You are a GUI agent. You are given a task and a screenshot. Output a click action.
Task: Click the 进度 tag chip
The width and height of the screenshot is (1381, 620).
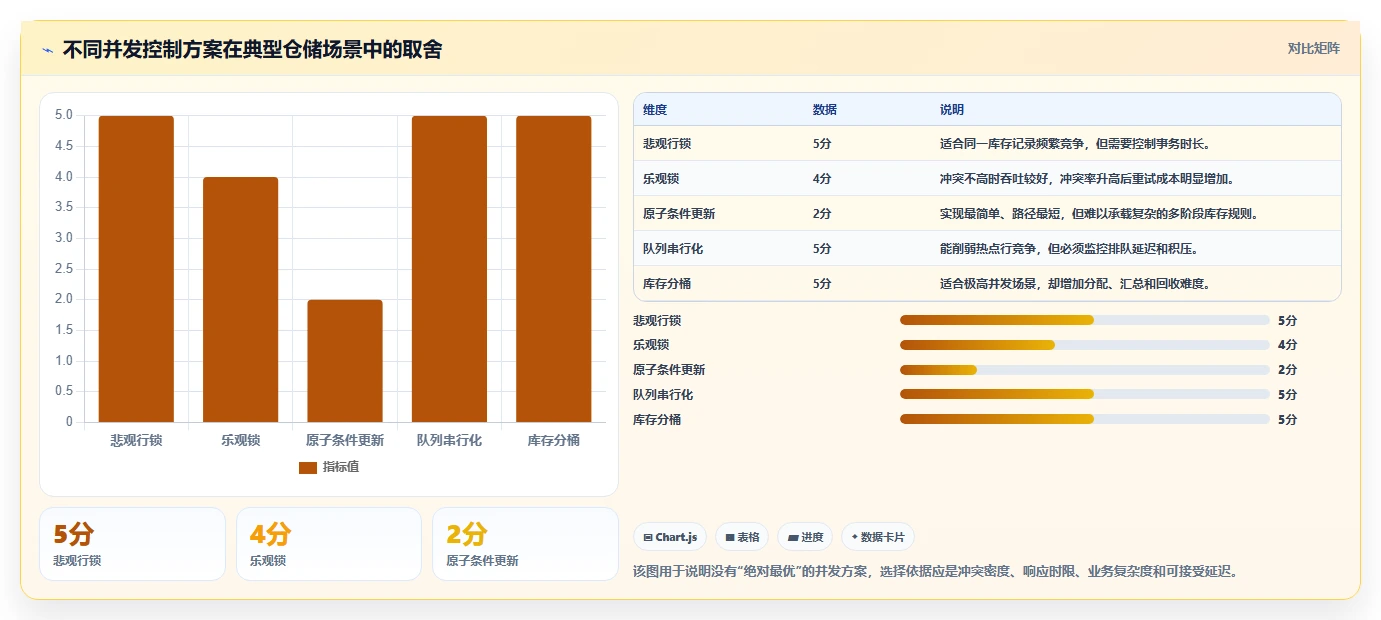805,537
